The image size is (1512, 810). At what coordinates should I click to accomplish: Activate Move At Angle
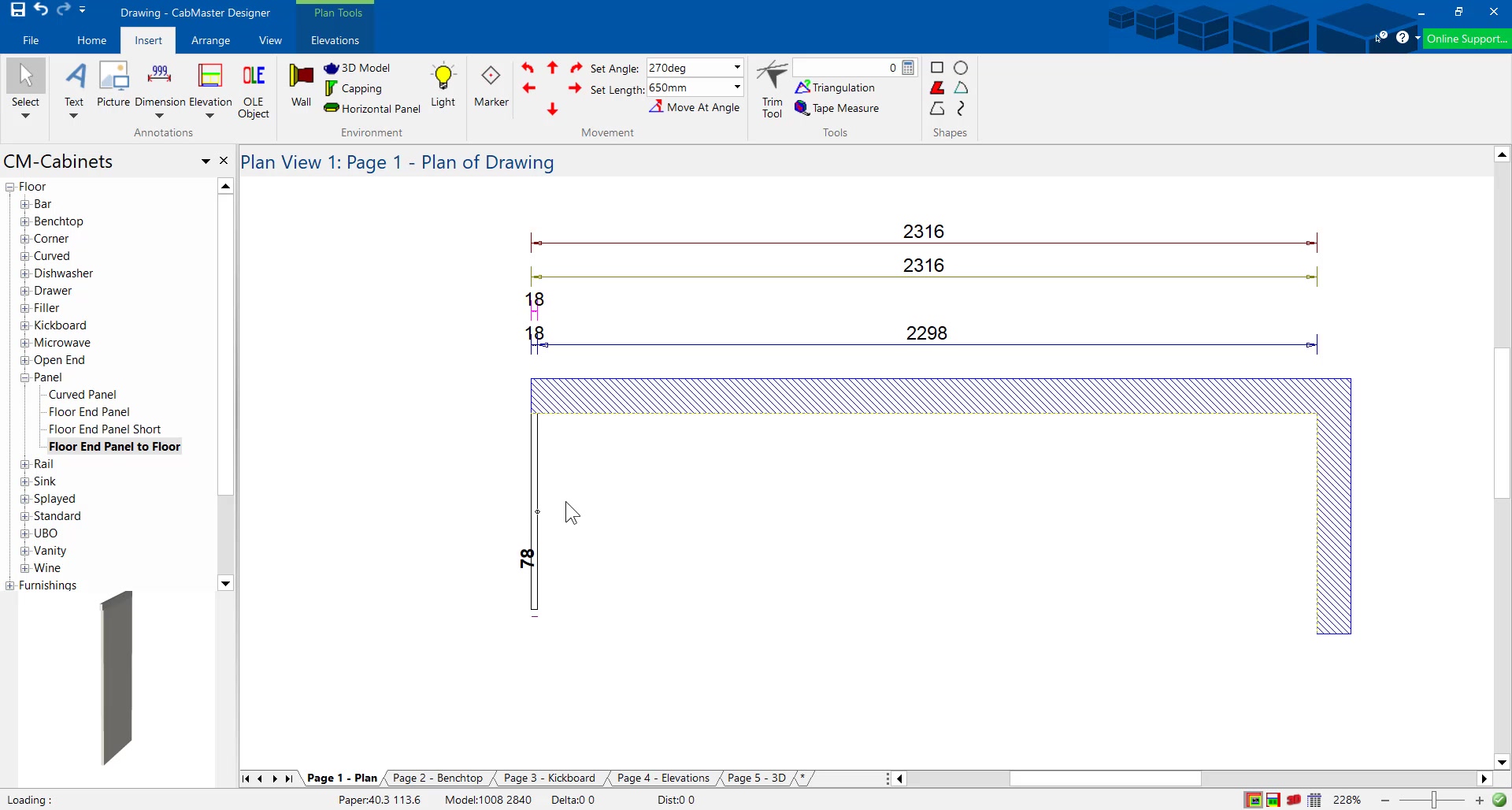(x=695, y=107)
